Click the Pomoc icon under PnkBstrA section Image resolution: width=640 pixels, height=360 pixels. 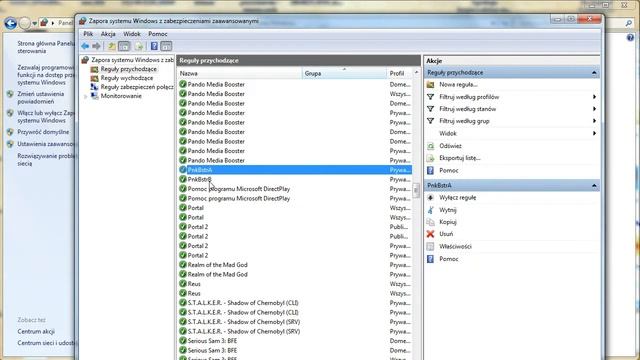pos(430,259)
